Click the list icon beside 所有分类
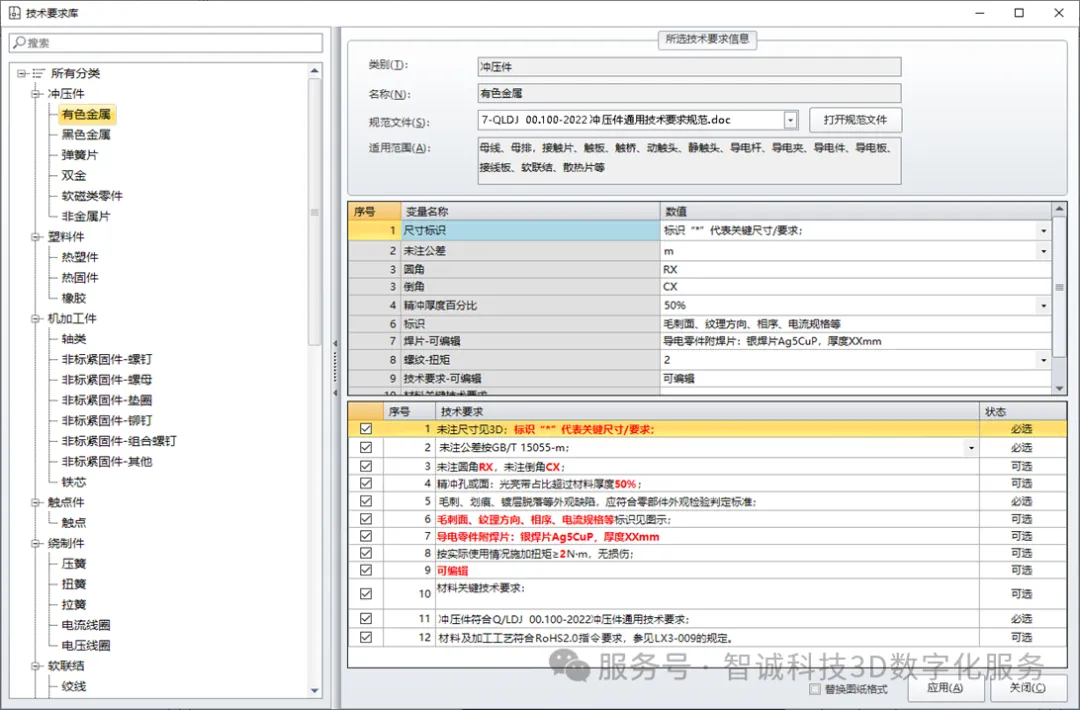The image size is (1080, 710). tap(38, 73)
